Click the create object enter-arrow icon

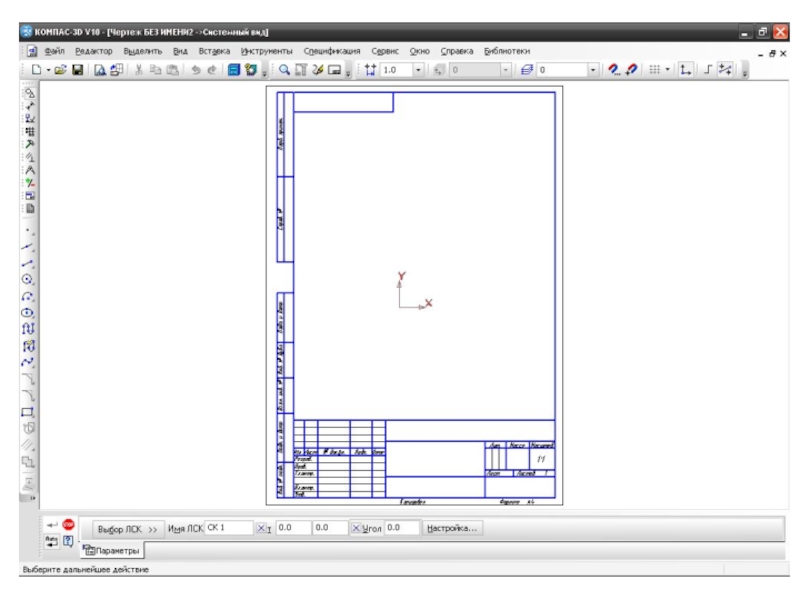click(52, 524)
